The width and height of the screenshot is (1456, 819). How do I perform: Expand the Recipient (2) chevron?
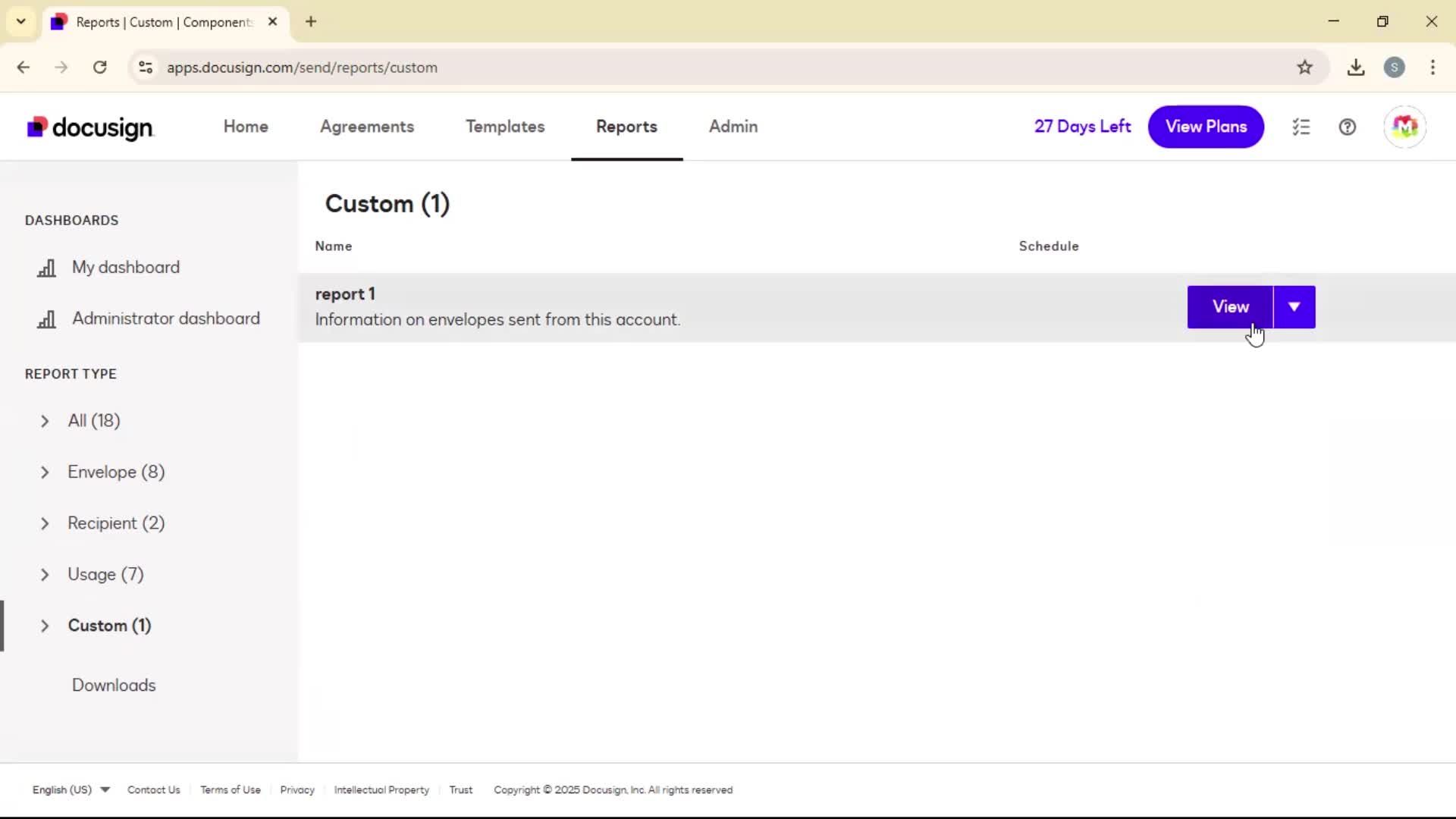click(45, 523)
